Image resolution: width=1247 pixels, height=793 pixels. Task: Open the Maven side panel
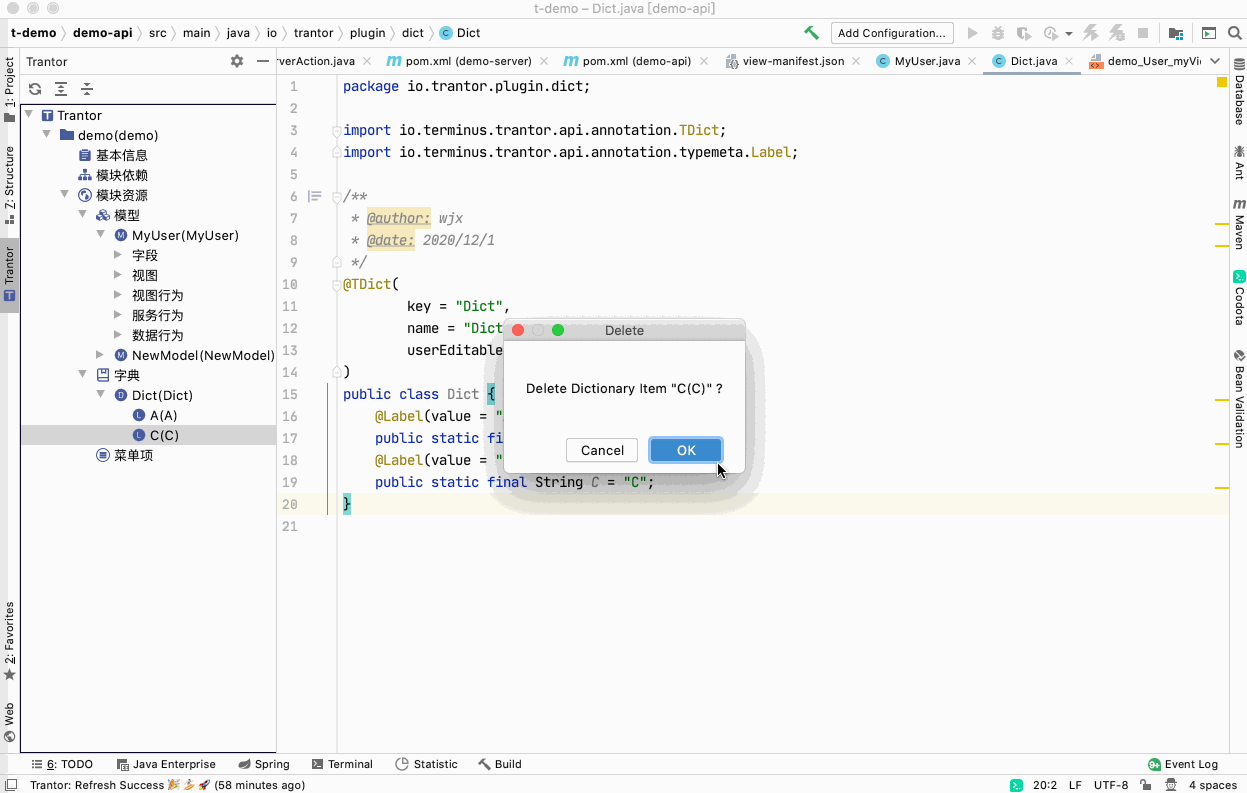click(1239, 224)
